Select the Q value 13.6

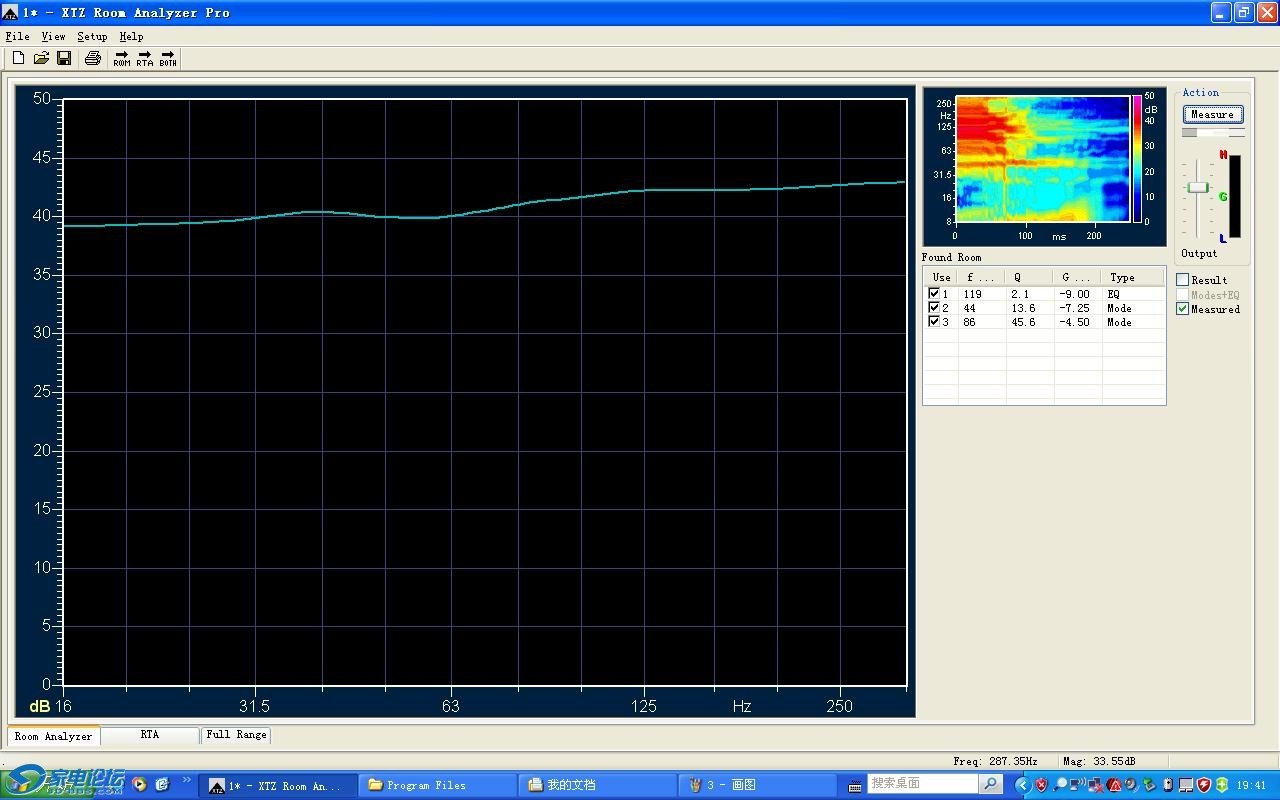click(1023, 308)
